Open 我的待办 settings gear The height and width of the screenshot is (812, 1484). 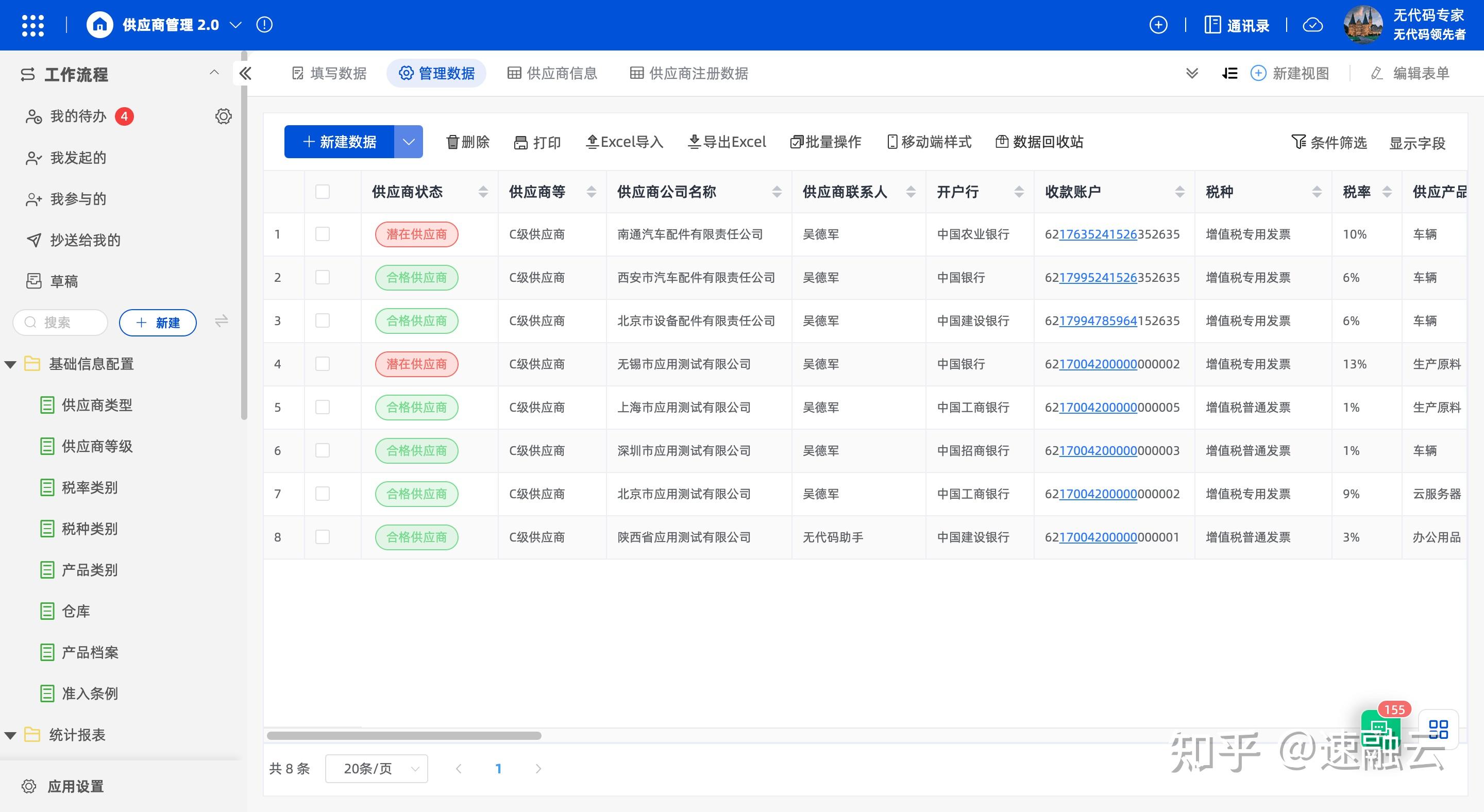click(x=224, y=116)
